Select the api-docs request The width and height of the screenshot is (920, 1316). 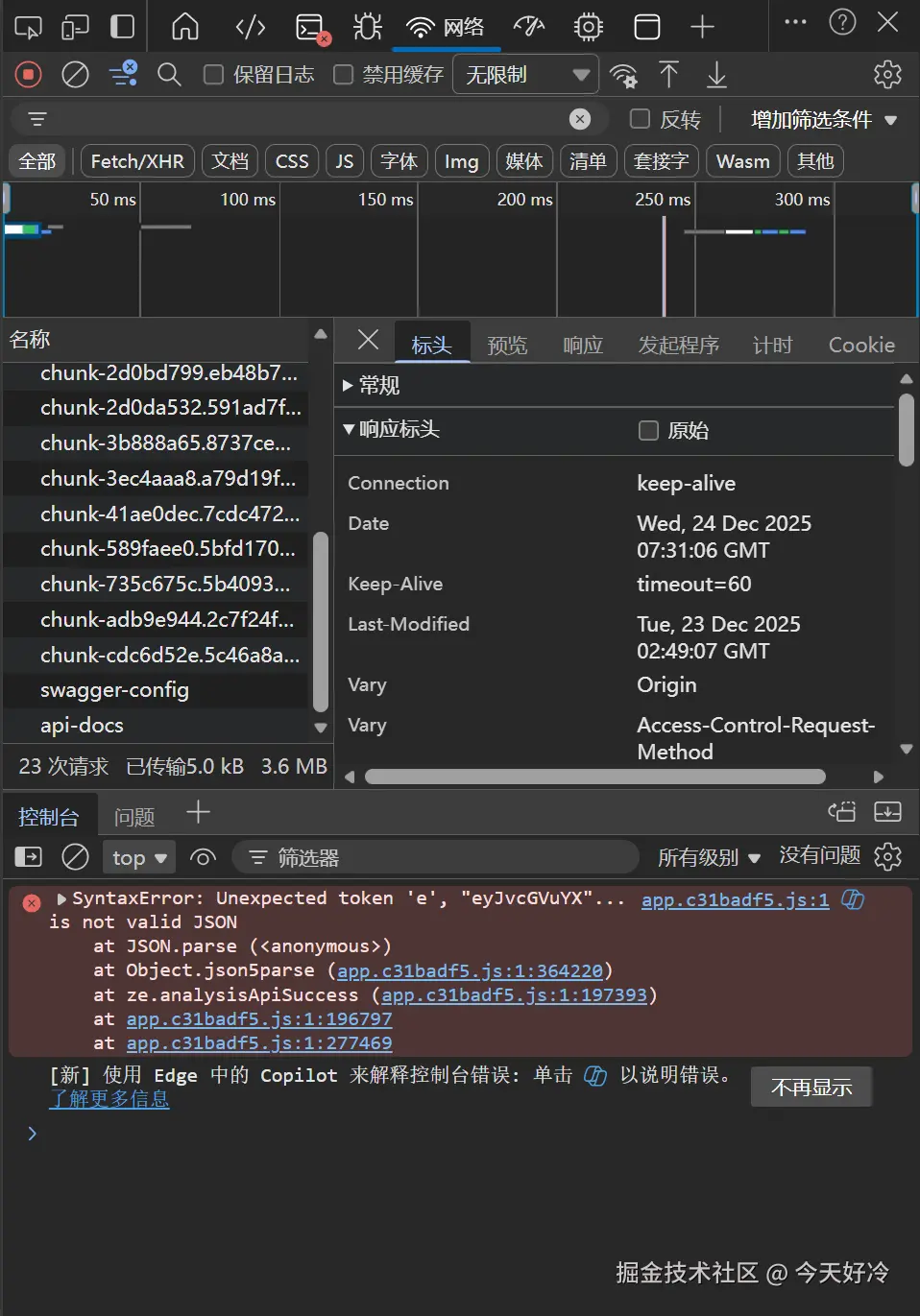[157, 726]
